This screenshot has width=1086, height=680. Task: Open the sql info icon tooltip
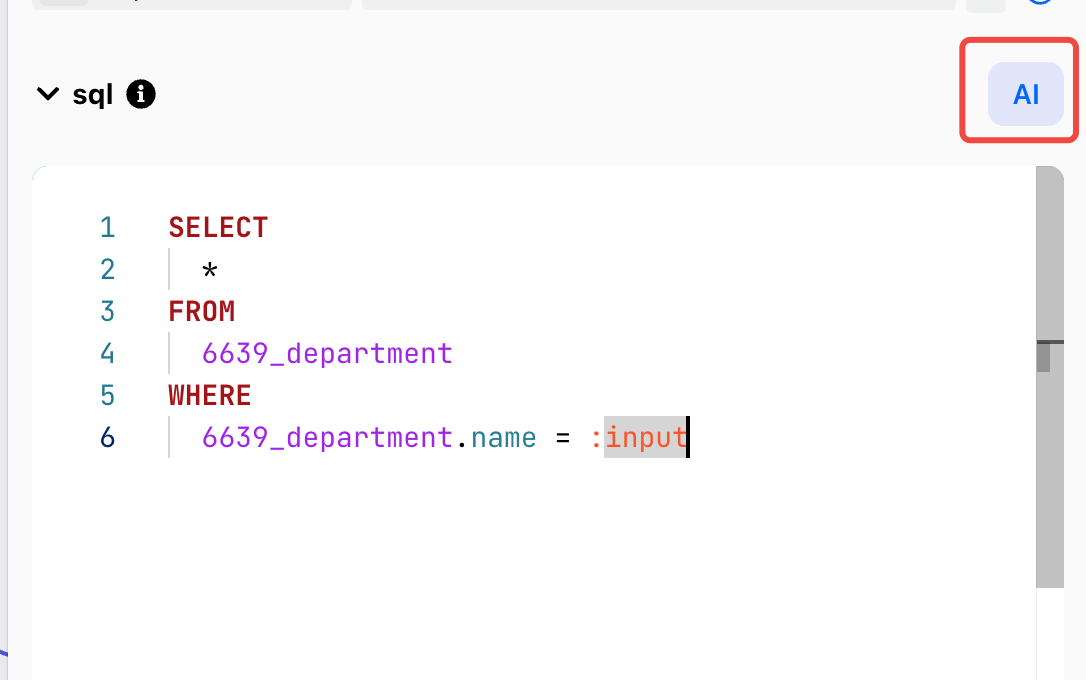(x=141, y=94)
